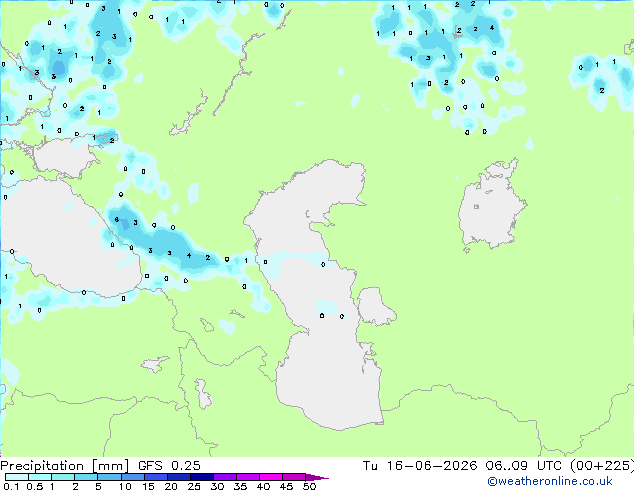
Task: Click the legend scale label '15'
Action: coord(148,486)
